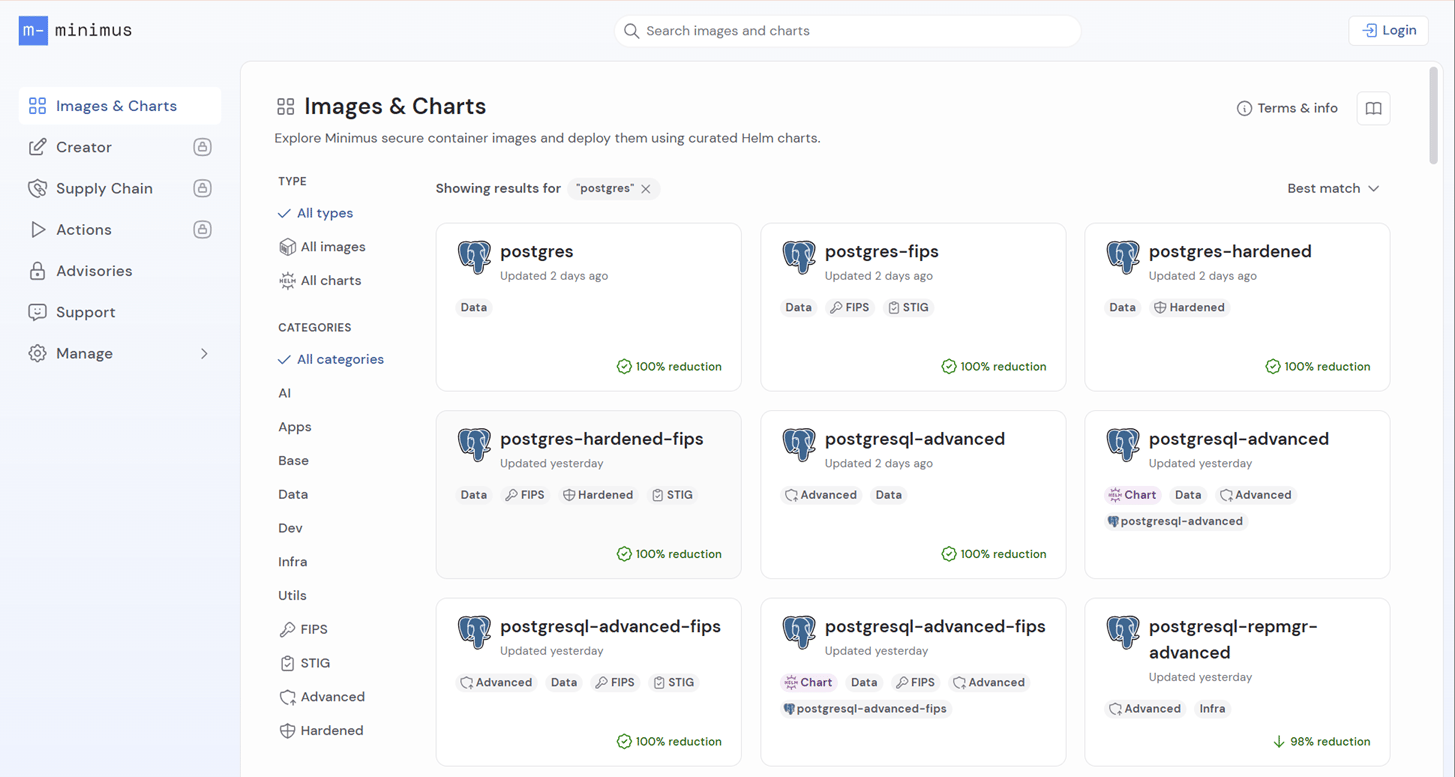Click the STIG clipboard icon in categories
The image size is (1455, 777).
pos(287,663)
